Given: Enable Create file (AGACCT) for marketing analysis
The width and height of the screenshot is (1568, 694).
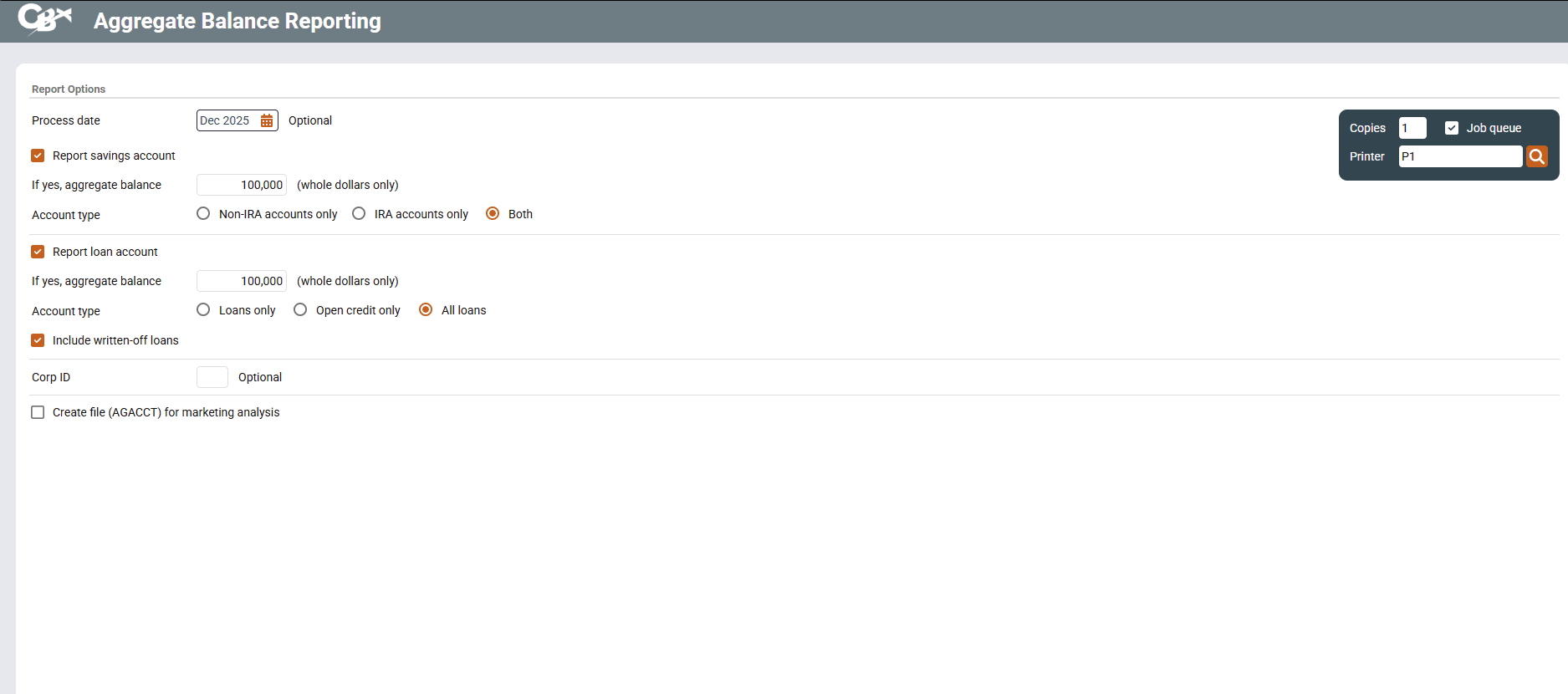Looking at the screenshot, I should coord(38,412).
